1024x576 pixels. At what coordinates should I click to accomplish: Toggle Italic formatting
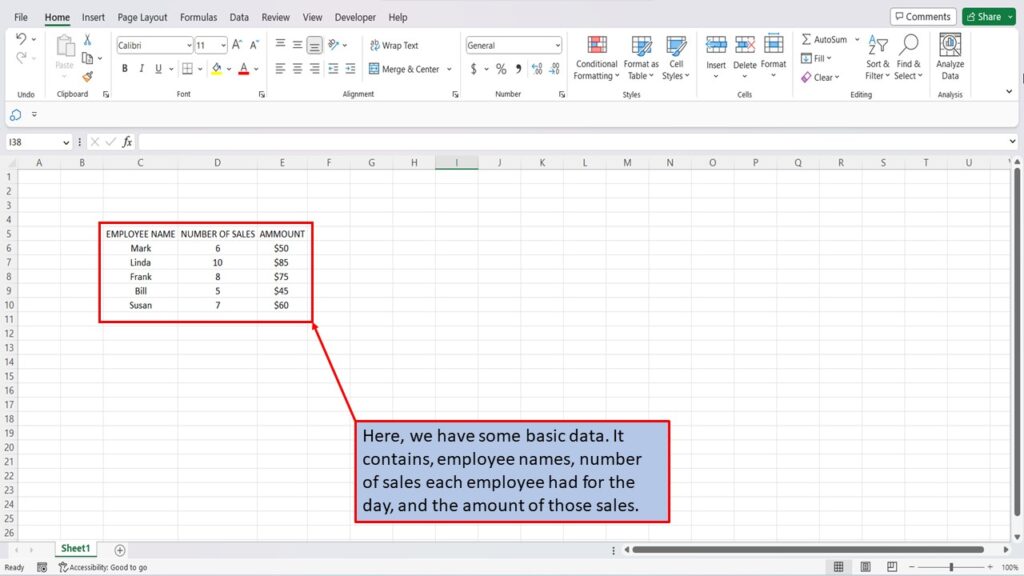click(x=140, y=68)
